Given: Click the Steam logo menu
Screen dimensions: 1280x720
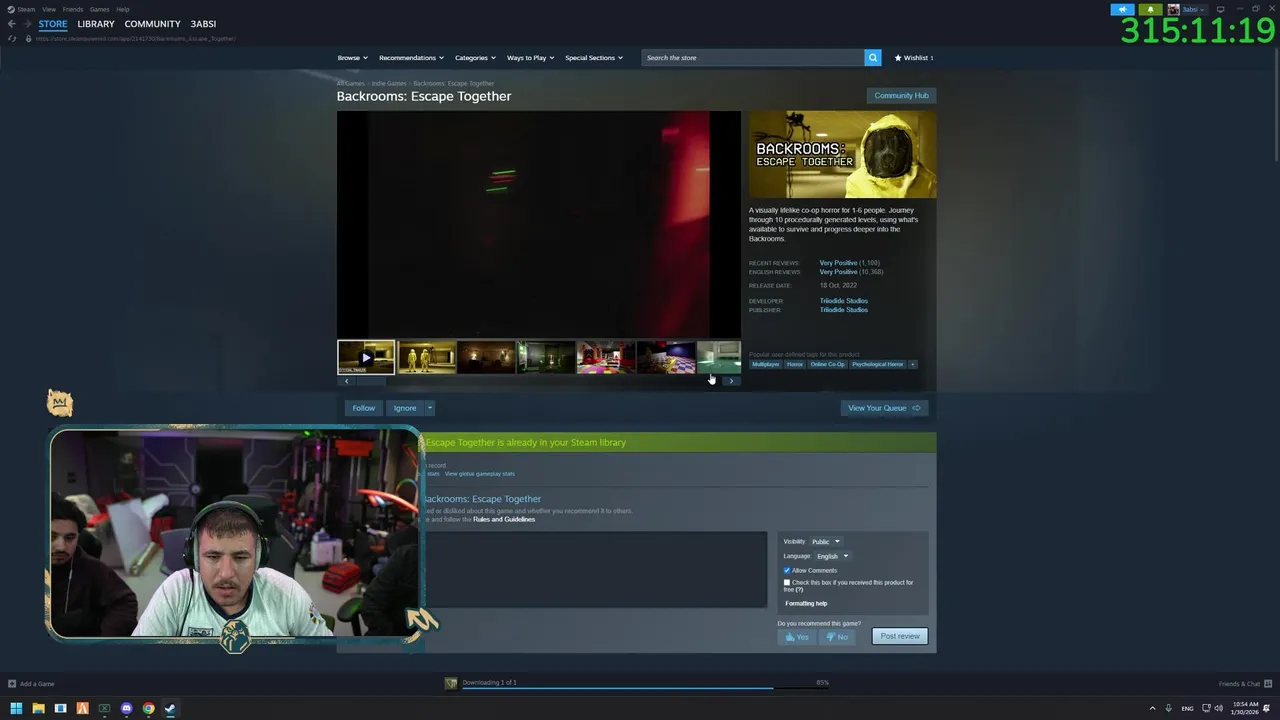Looking at the screenshot, I should [10, 9].
